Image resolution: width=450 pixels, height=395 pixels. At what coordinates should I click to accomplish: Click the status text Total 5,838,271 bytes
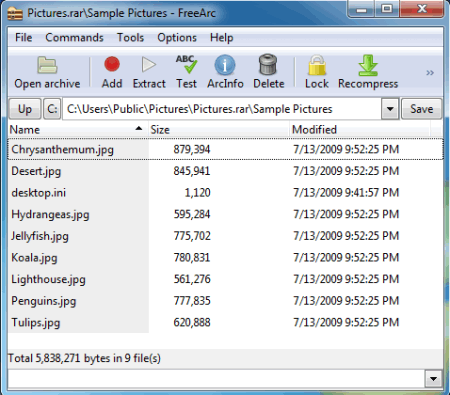click(84, 358)
